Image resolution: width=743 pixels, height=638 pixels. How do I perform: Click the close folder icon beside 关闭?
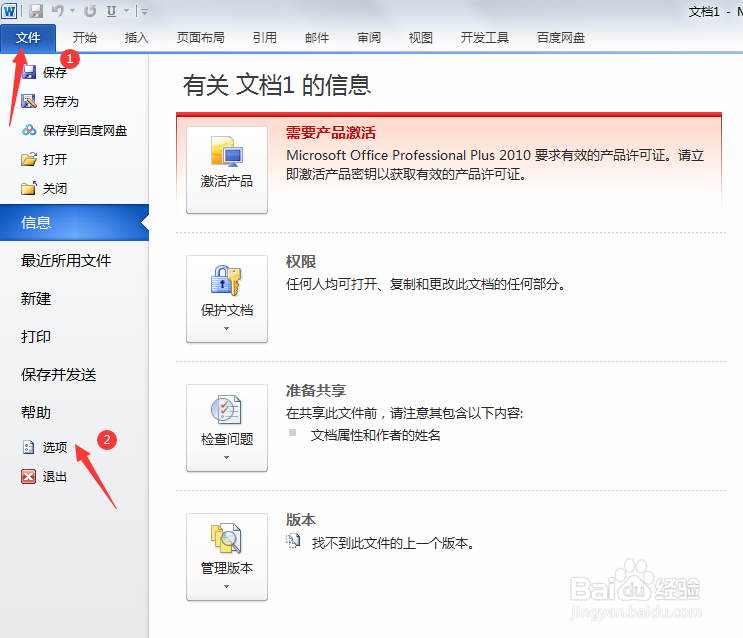coord(29,188)
